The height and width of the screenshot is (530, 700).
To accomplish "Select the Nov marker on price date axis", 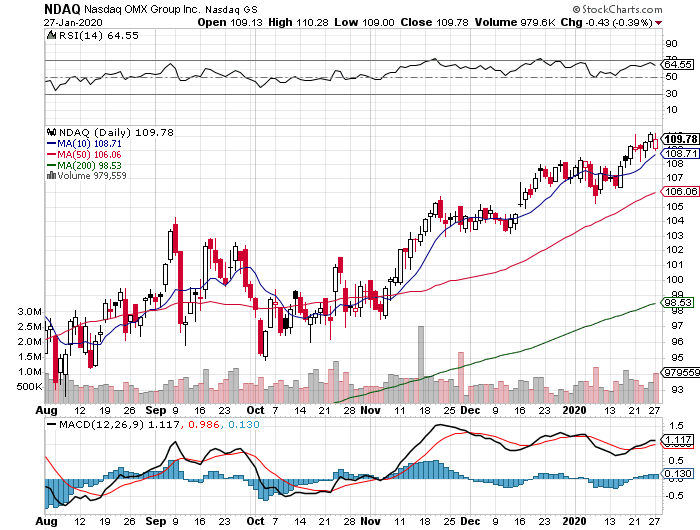I will tap(371, 410).
